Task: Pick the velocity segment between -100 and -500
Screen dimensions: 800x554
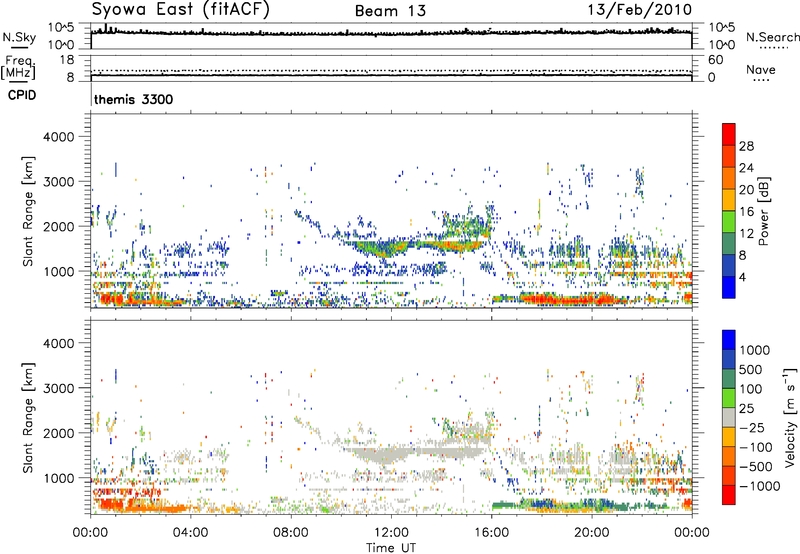Action: coord(729,456)
